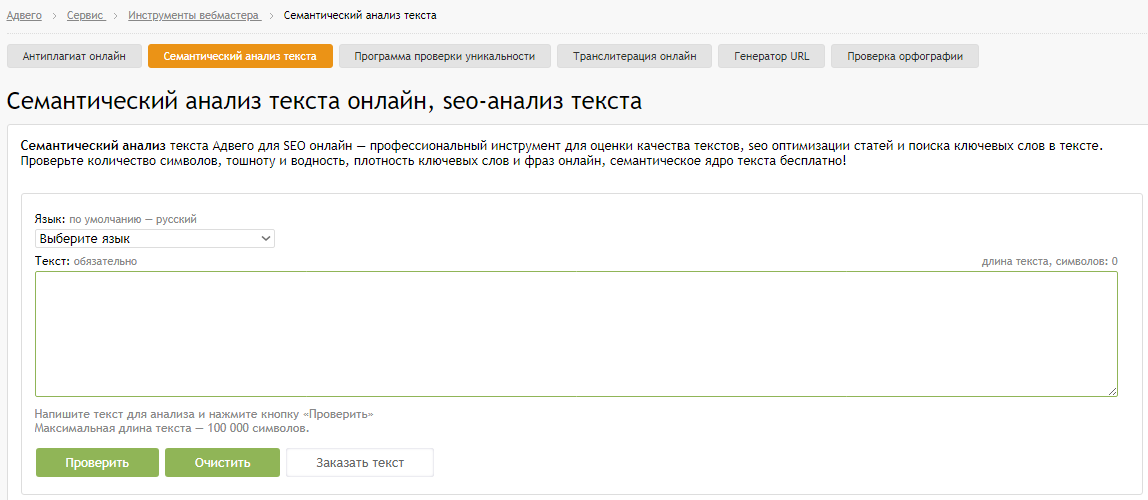Screen dimensions: 1148x500
Task: Expand the Выберите язык dropdown
Action: point(154,239)
